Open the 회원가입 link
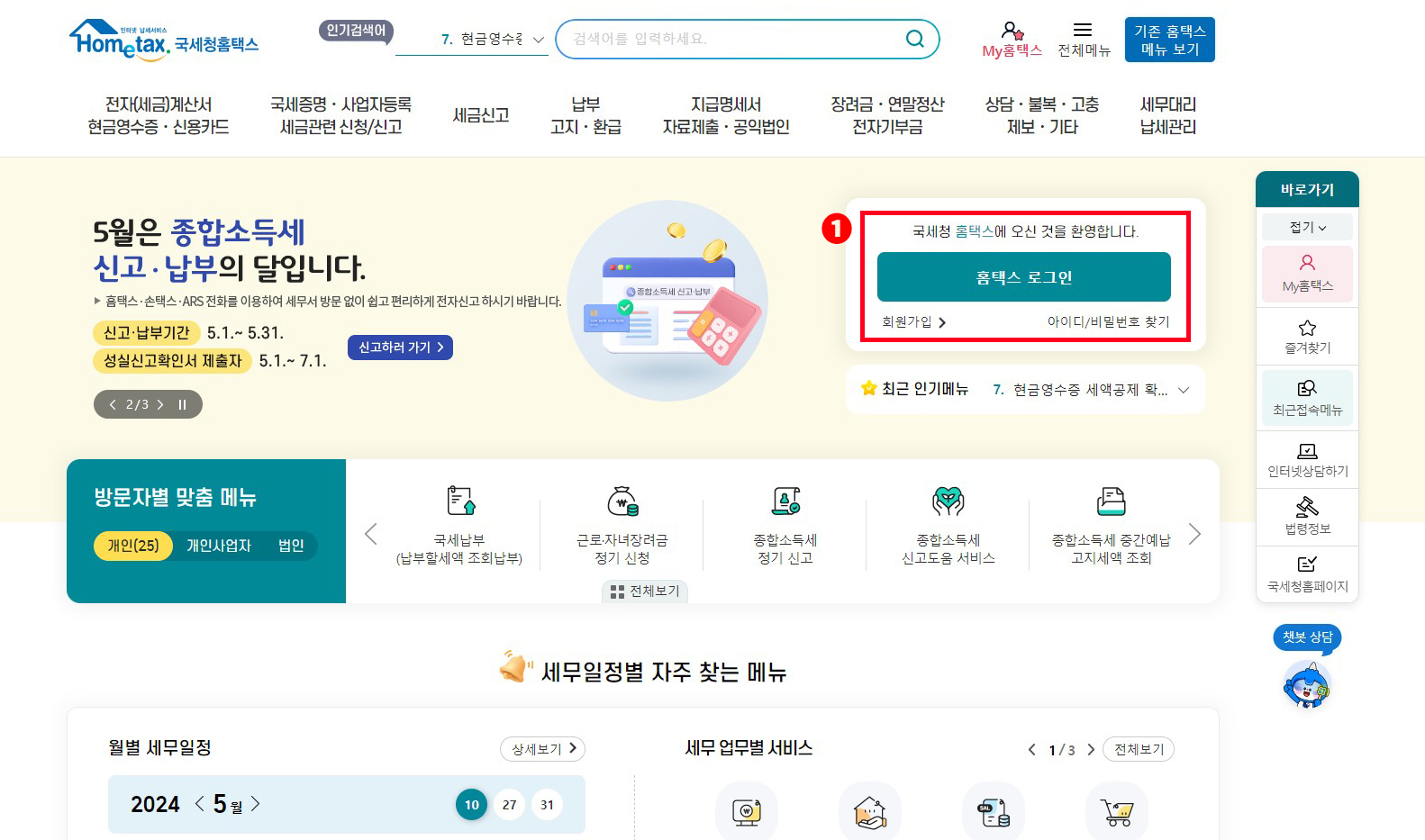Image resolution: width=1425 pixels, height=840 pixels. (x=912, y=321)
